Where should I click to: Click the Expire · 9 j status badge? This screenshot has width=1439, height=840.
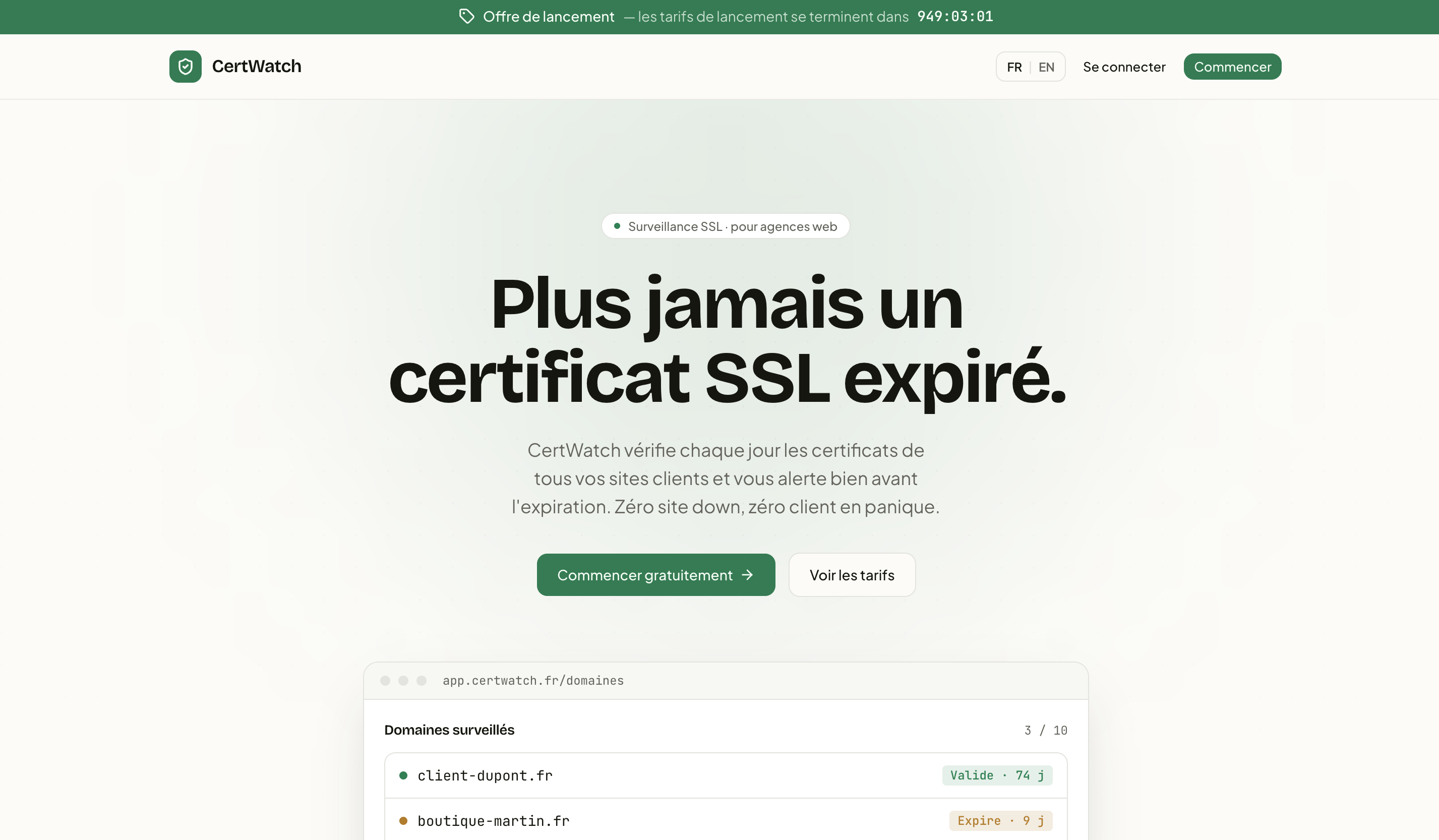[x=1000, y=820]
